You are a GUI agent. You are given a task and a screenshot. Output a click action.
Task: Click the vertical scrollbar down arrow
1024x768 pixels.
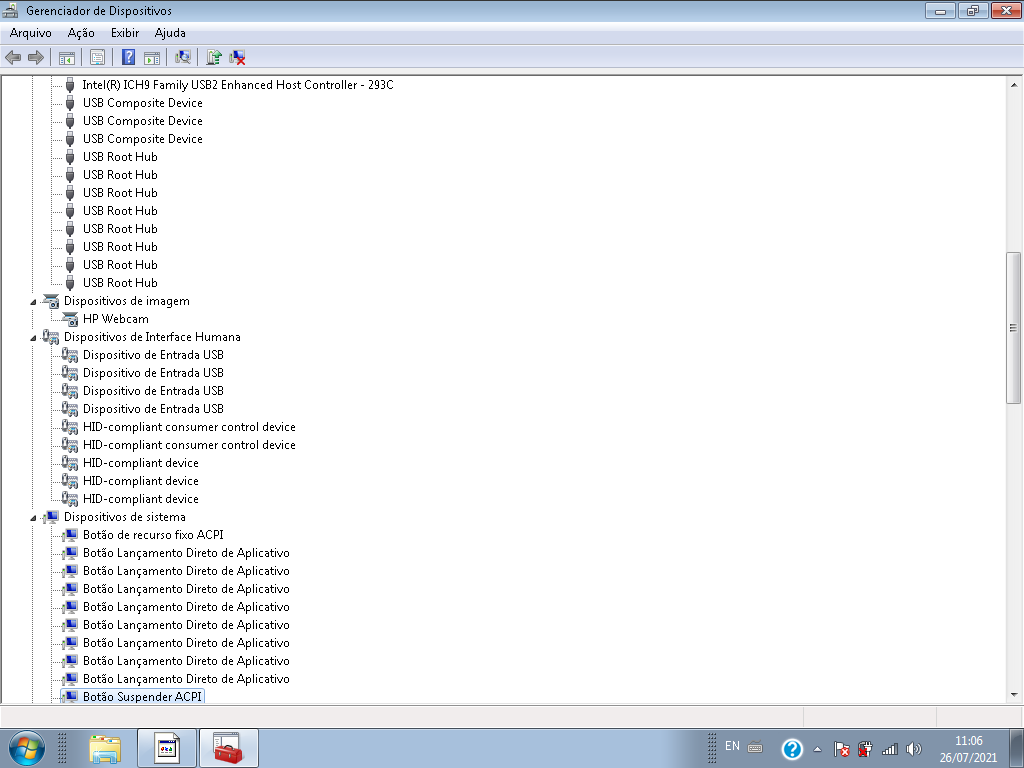click(1014, 695)
